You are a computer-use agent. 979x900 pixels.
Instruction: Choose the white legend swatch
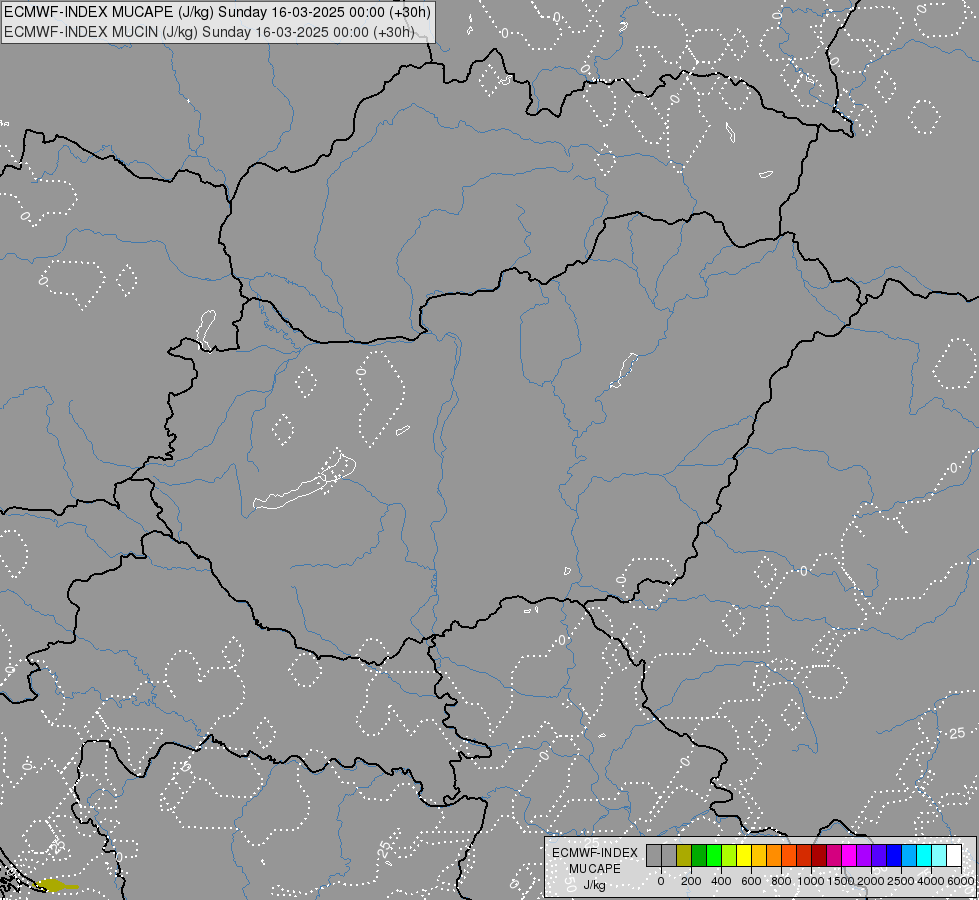(955, 855)
